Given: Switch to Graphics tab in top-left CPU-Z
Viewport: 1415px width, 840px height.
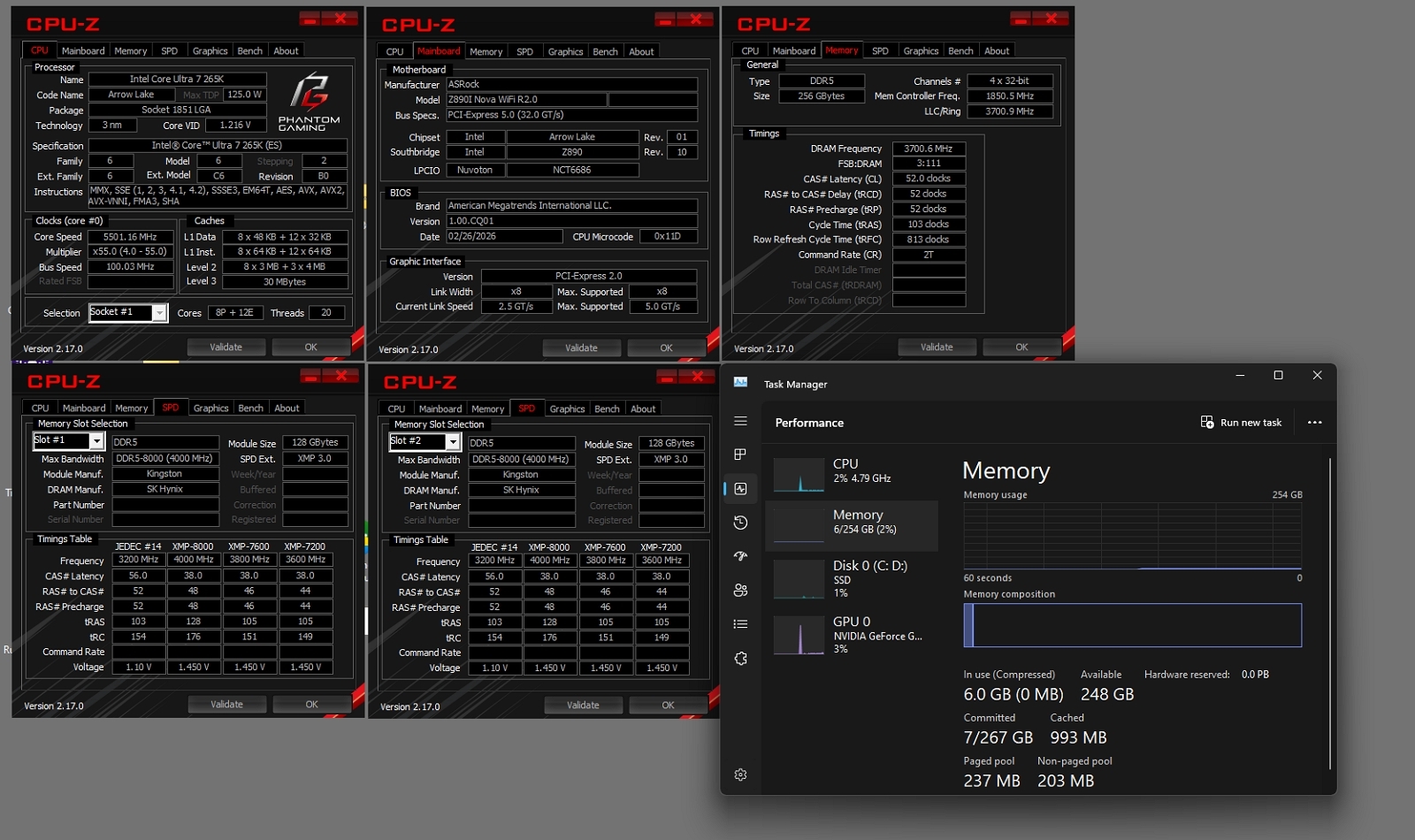Looking at the screenshot, I should tap(210, 50).
